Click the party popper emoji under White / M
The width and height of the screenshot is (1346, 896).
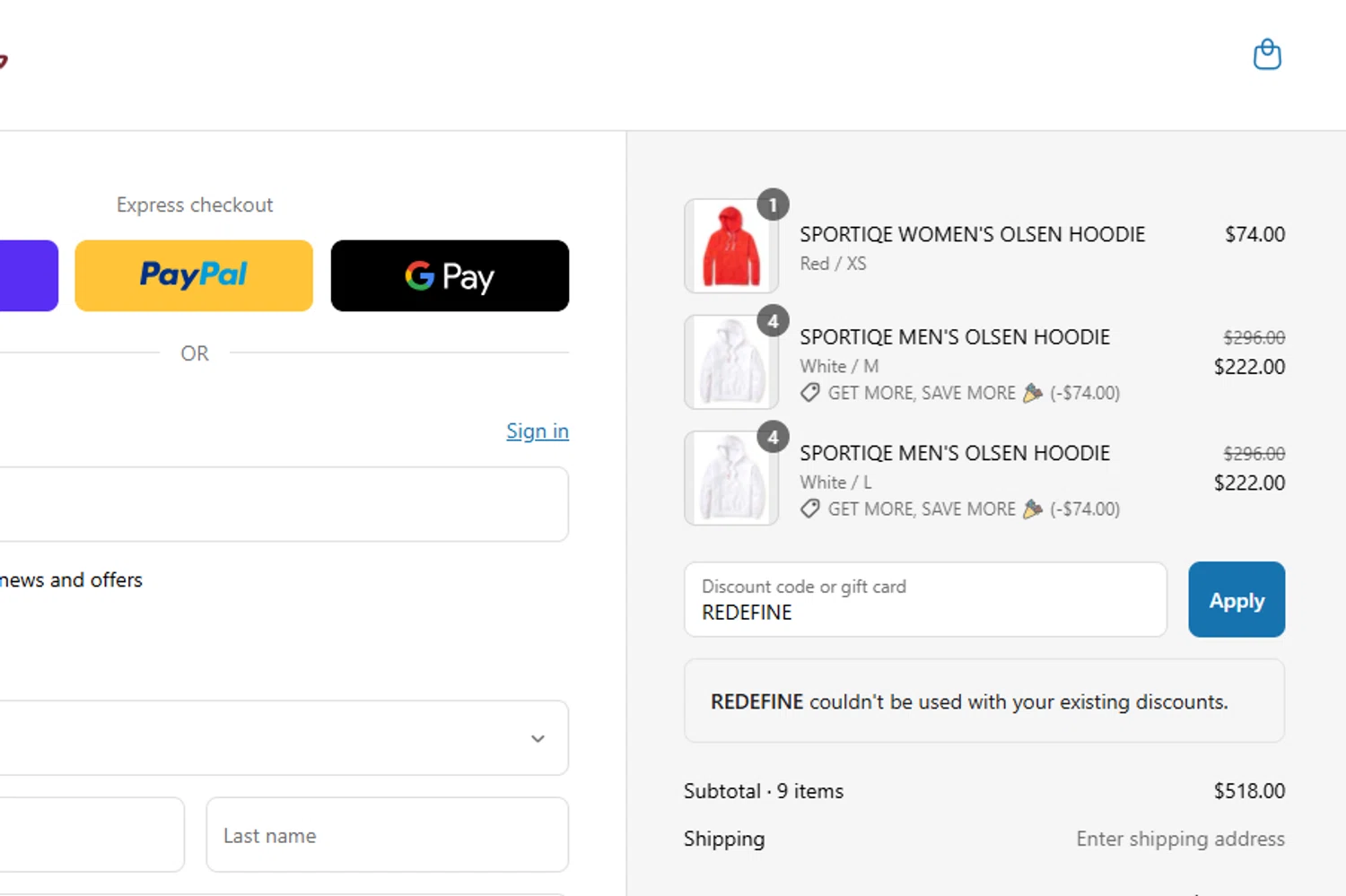pos(1033,393)
